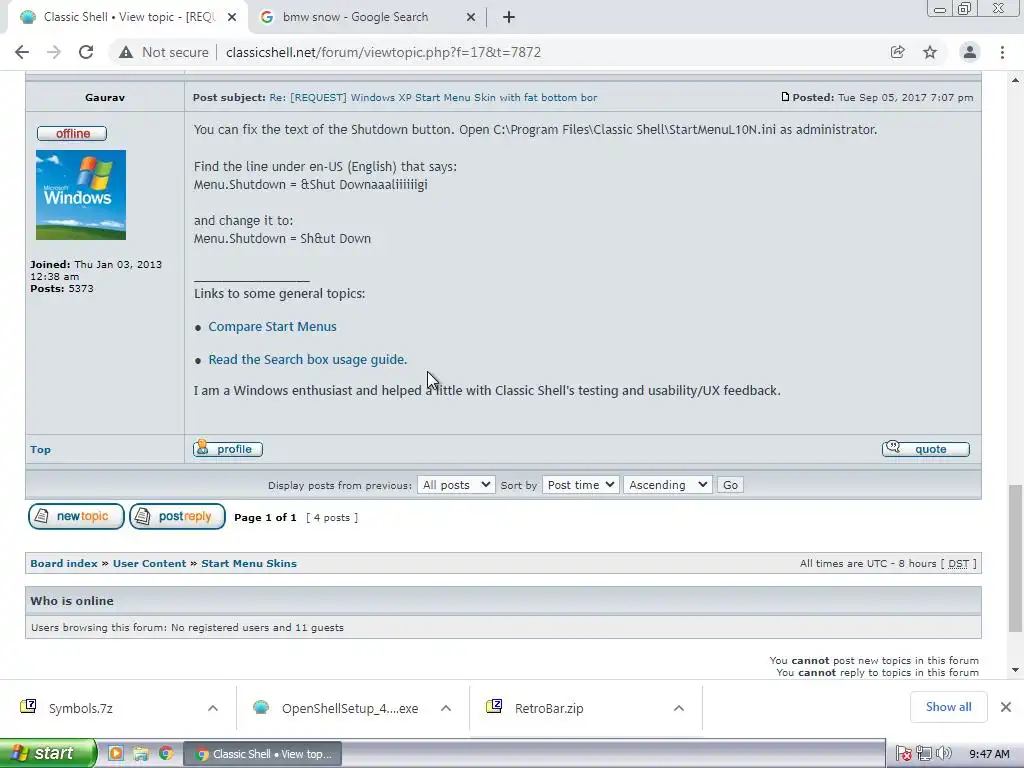The height and width of the screenshot is (768, 1024).
Task: Open Chrome's three-dot menu
Action: (x=1002, y=52)
